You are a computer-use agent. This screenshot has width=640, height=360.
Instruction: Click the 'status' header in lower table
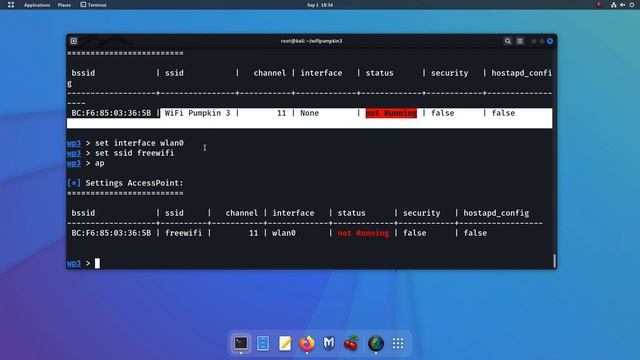pyautogui.click(x=351, y=213)
